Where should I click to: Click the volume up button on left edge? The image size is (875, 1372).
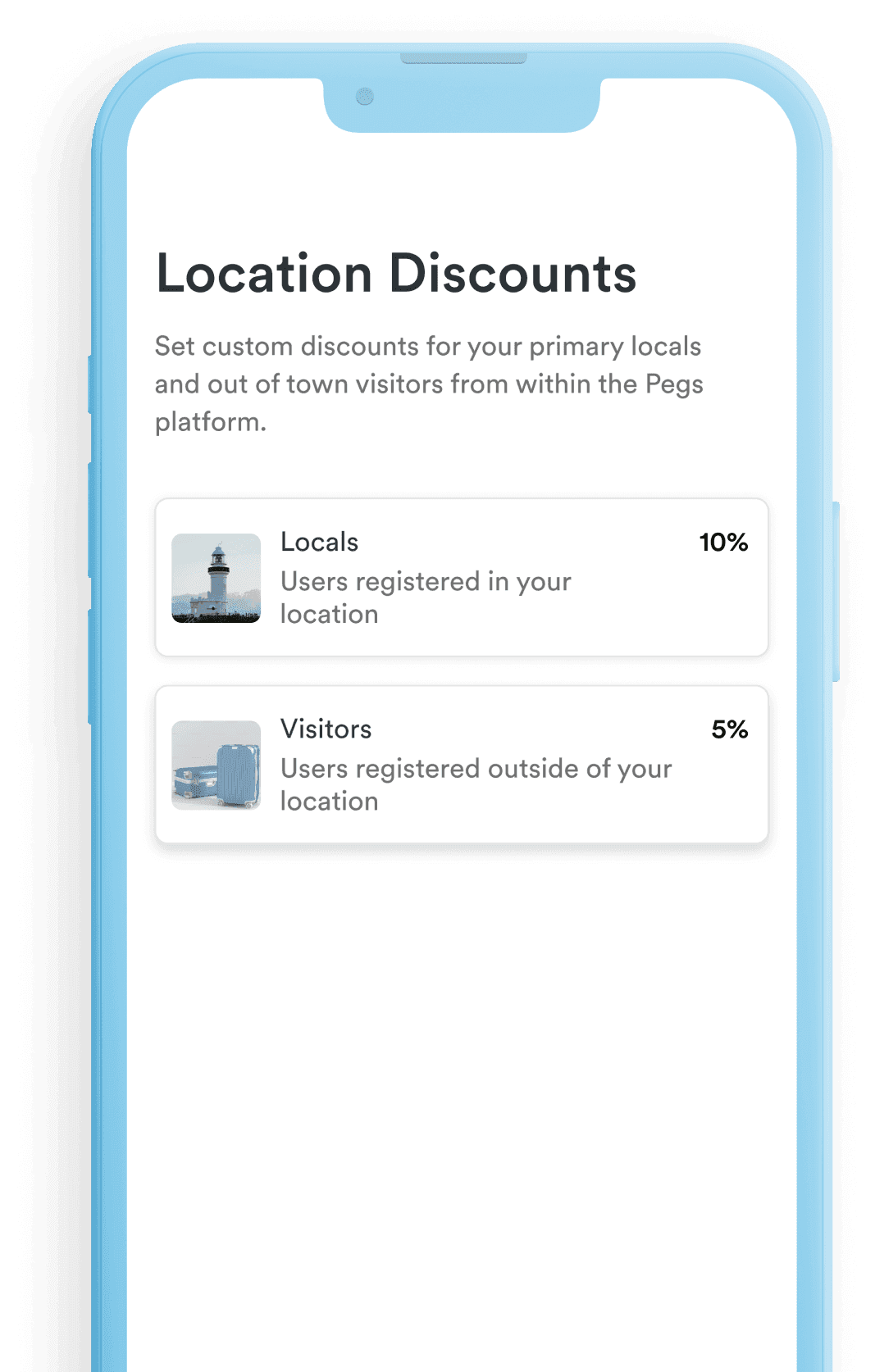click(x=89, y=520)
